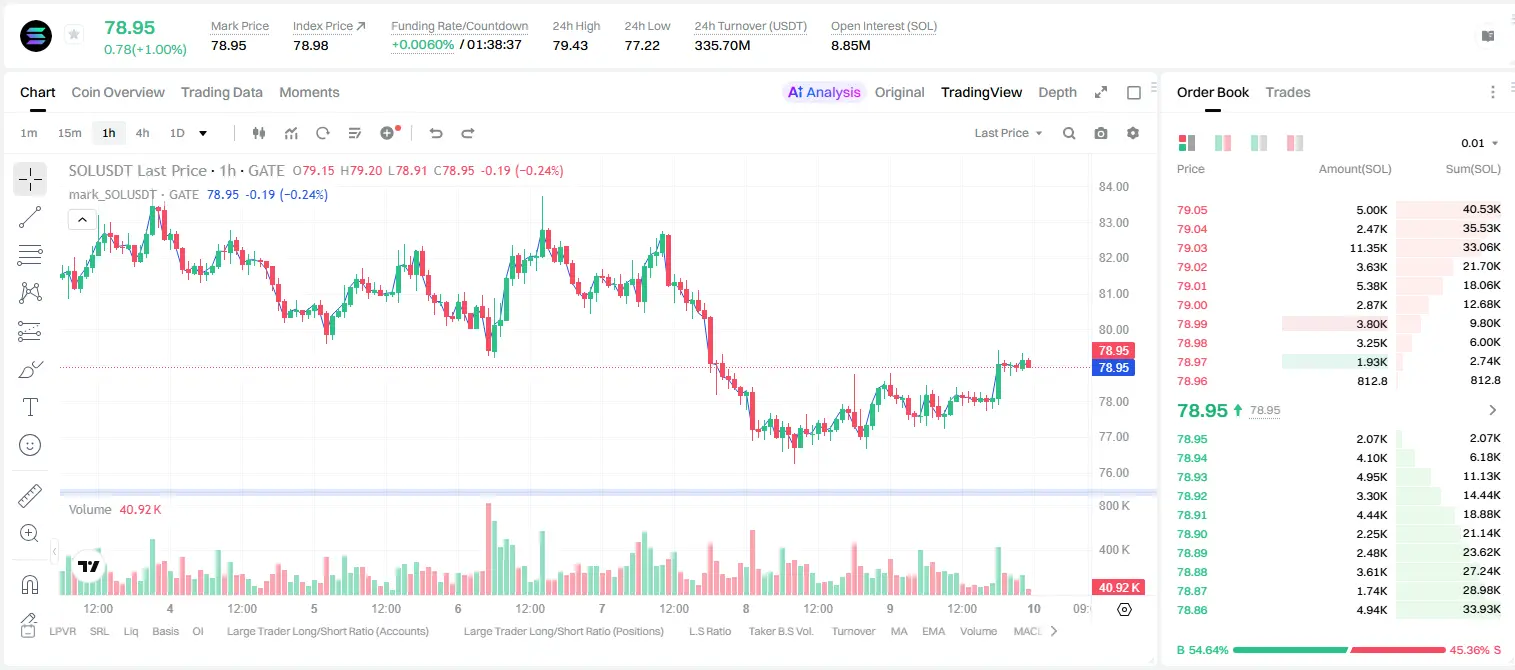1515x670 pixels.
Task: Undo the last chart action
Action: pos(435,133)
